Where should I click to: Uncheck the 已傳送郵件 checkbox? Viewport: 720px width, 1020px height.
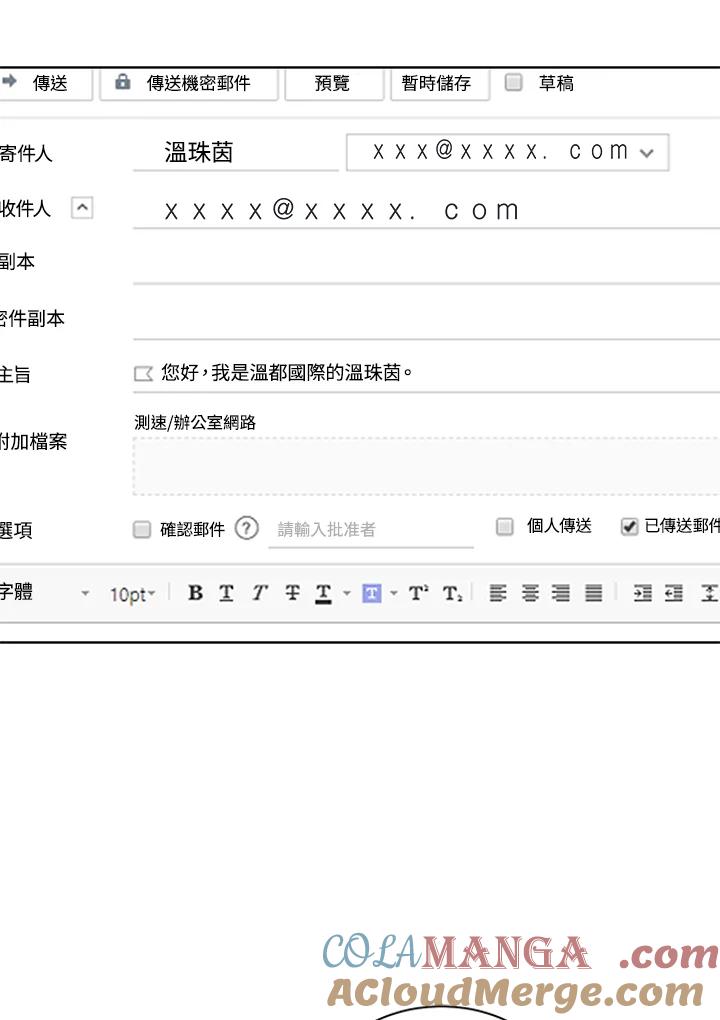629,526
